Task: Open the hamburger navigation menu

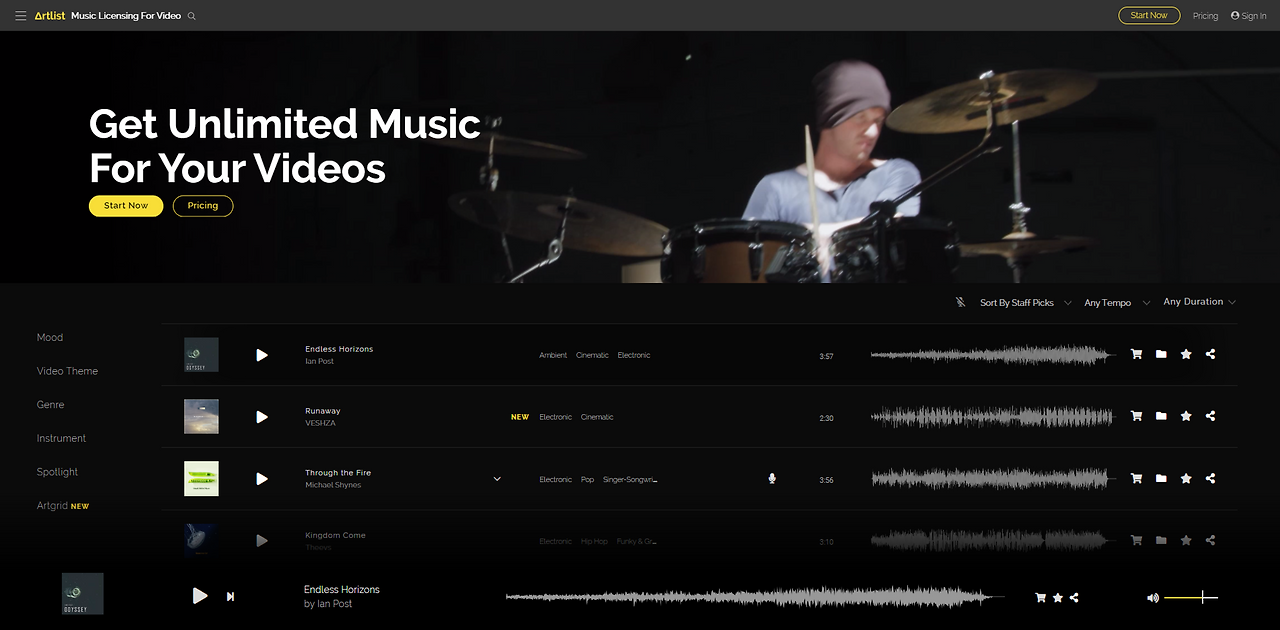Action: 20,15
